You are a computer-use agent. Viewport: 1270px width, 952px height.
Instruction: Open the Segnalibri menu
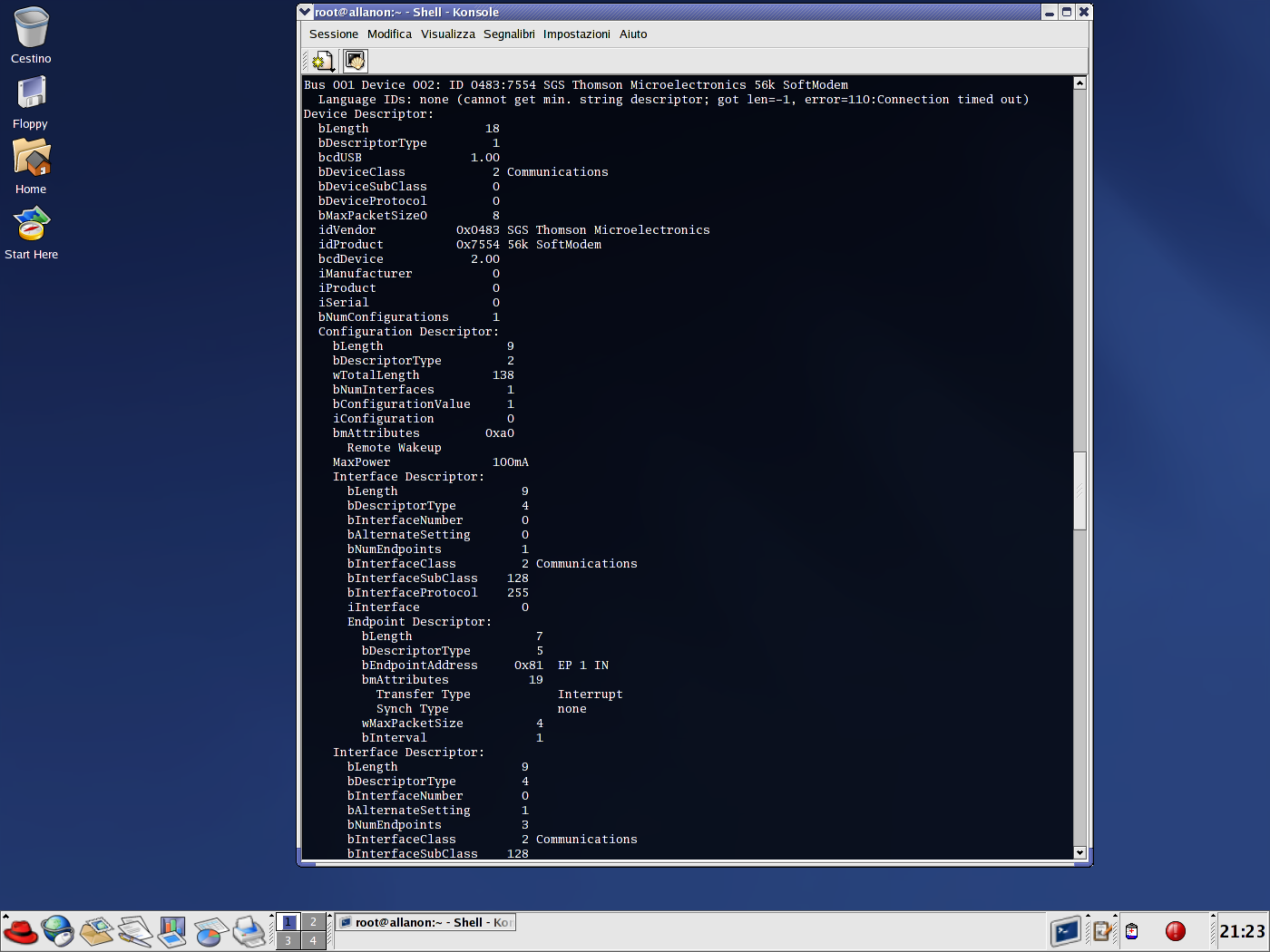pyautogui.click(x=509, y=34)
